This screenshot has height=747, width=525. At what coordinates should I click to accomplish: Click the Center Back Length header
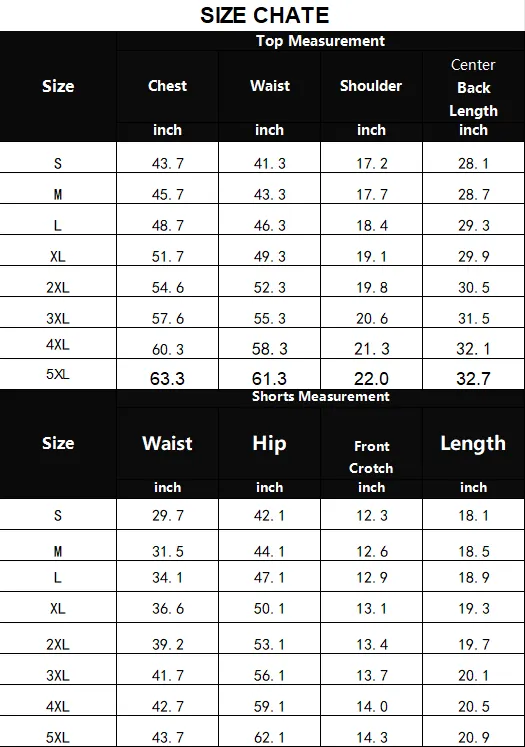(x=473, y=88)
